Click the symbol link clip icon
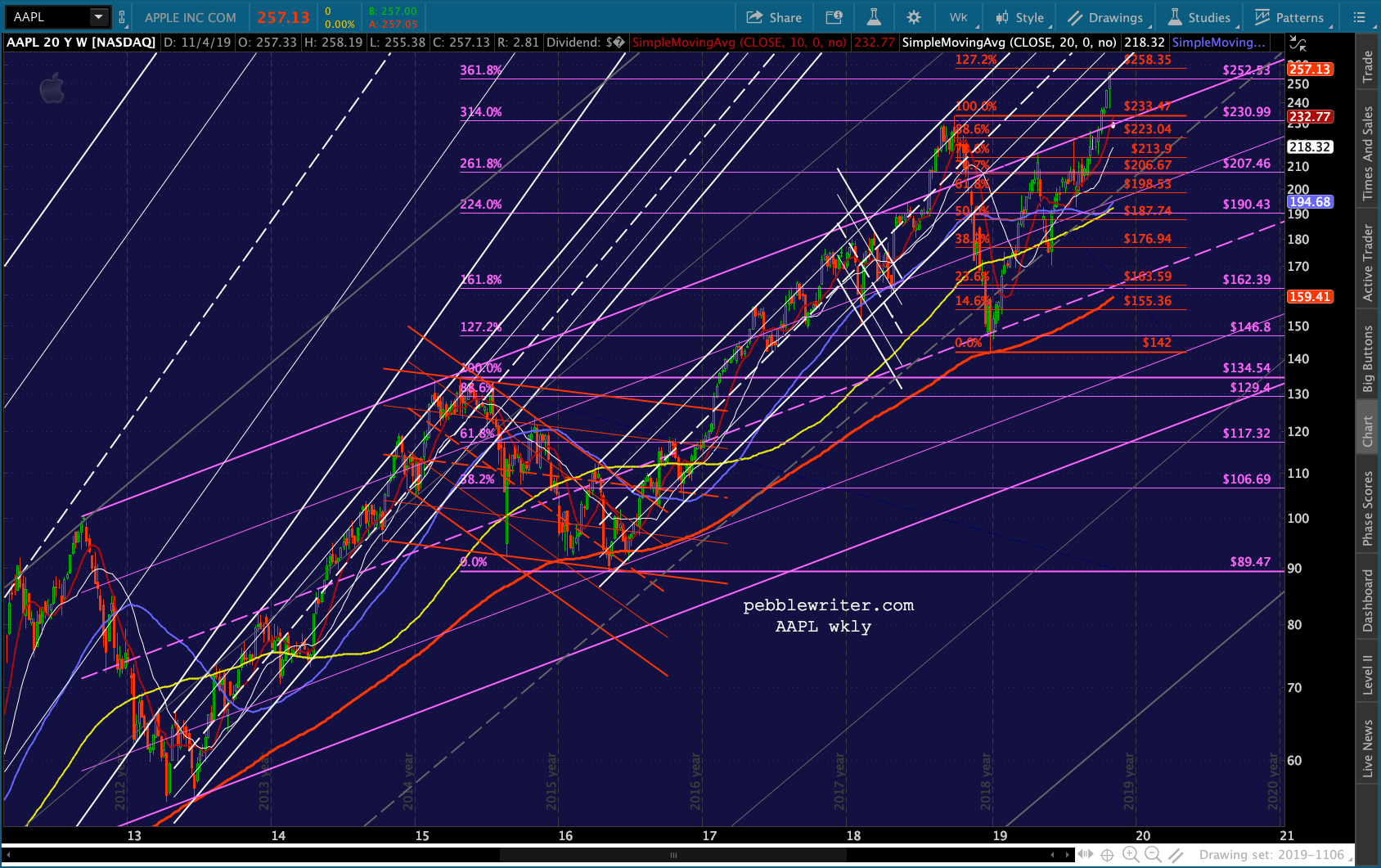 (x=122, y=17)
